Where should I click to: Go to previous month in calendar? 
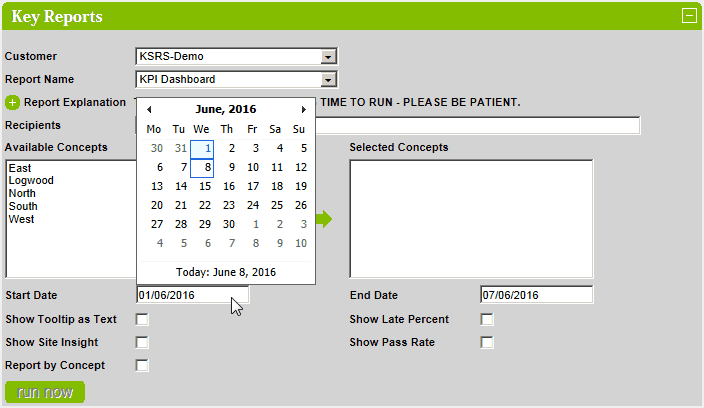149,110
